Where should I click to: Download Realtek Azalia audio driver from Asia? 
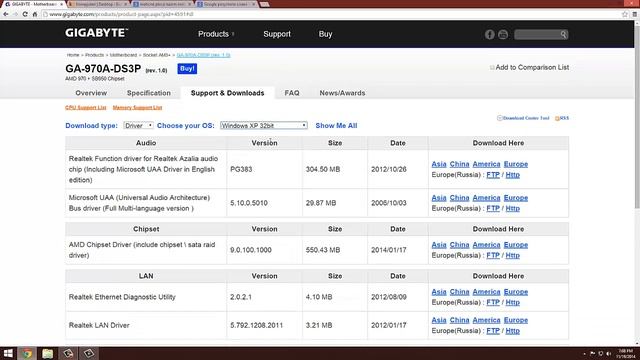click(439, 164)
